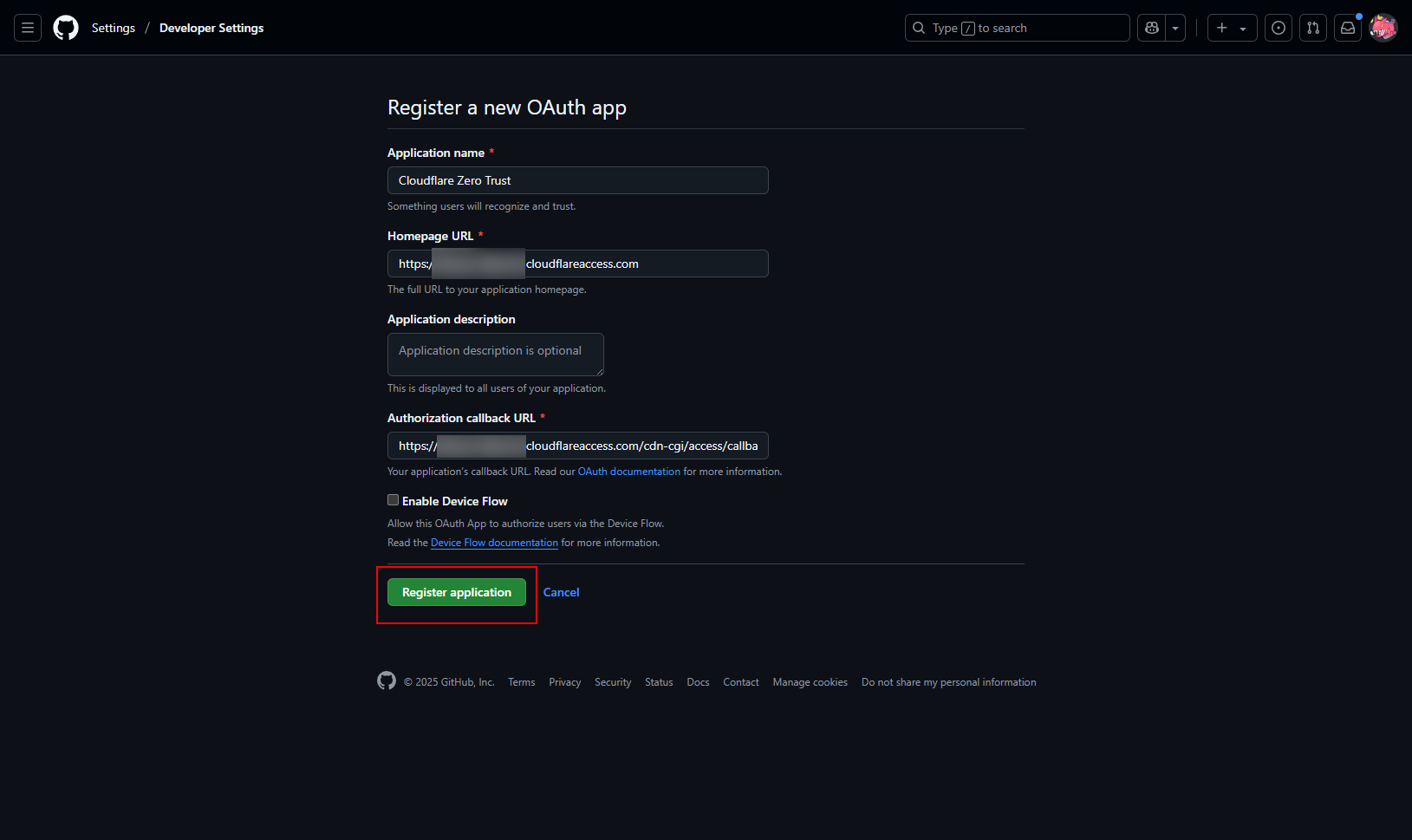Image resolution: width=1412 pixels, height=840 pixels.
Task: Open the create new plus menu
Action: click(1232, 28)
